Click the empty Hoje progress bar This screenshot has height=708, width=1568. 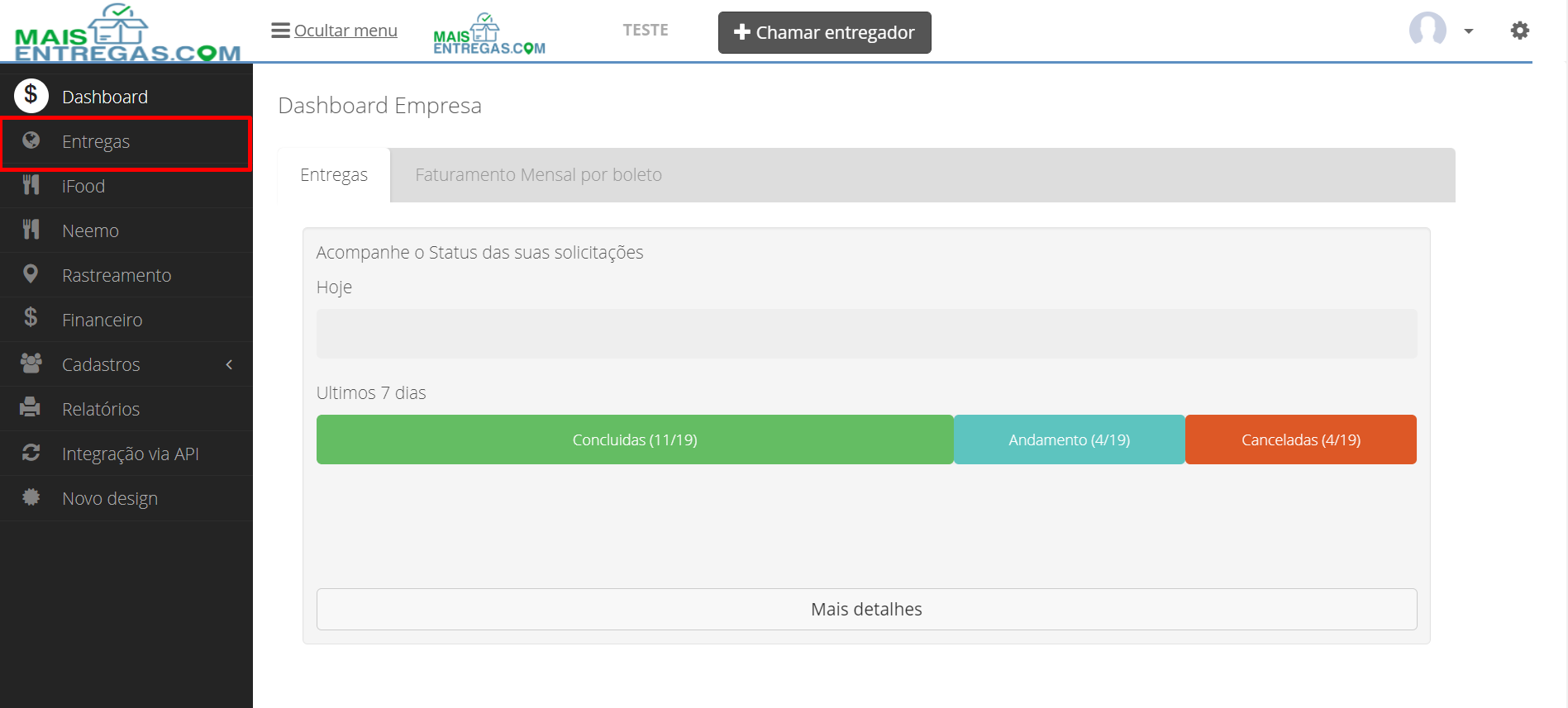coord(866,334)
